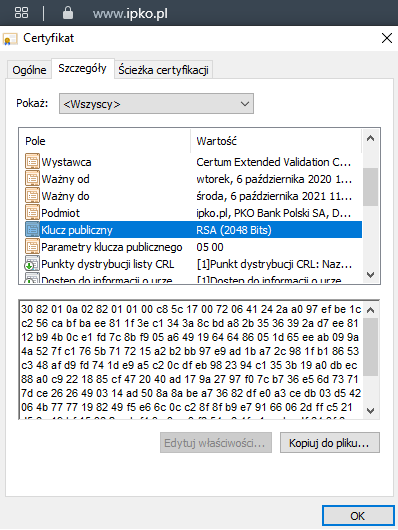Image resolution: width=398 pixels, height=530 pixels.
Task: Click the Parametry klucza publicznego icon
Action: point(32,246)
